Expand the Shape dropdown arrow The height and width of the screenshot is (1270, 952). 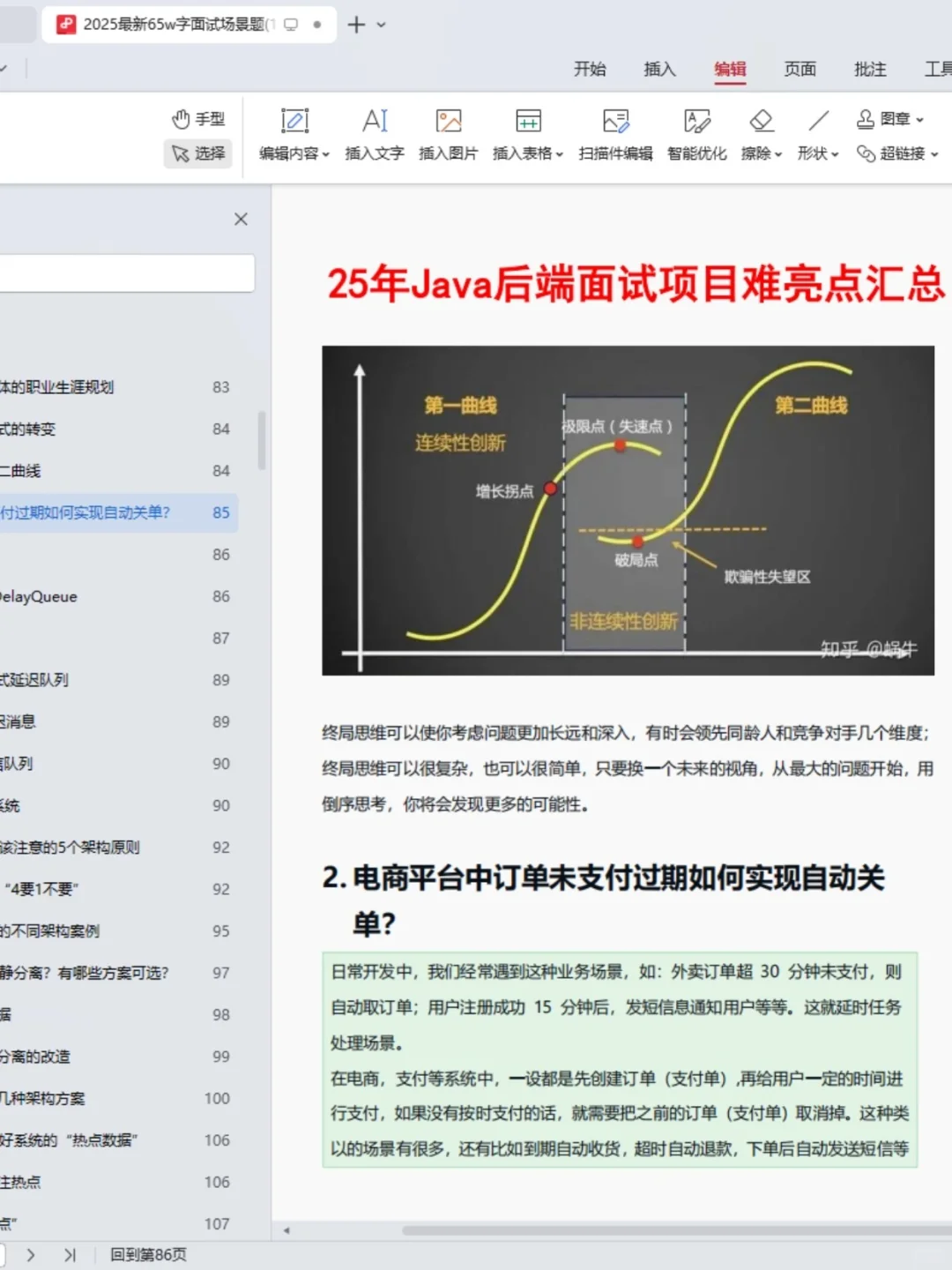[x=835, y=154]
